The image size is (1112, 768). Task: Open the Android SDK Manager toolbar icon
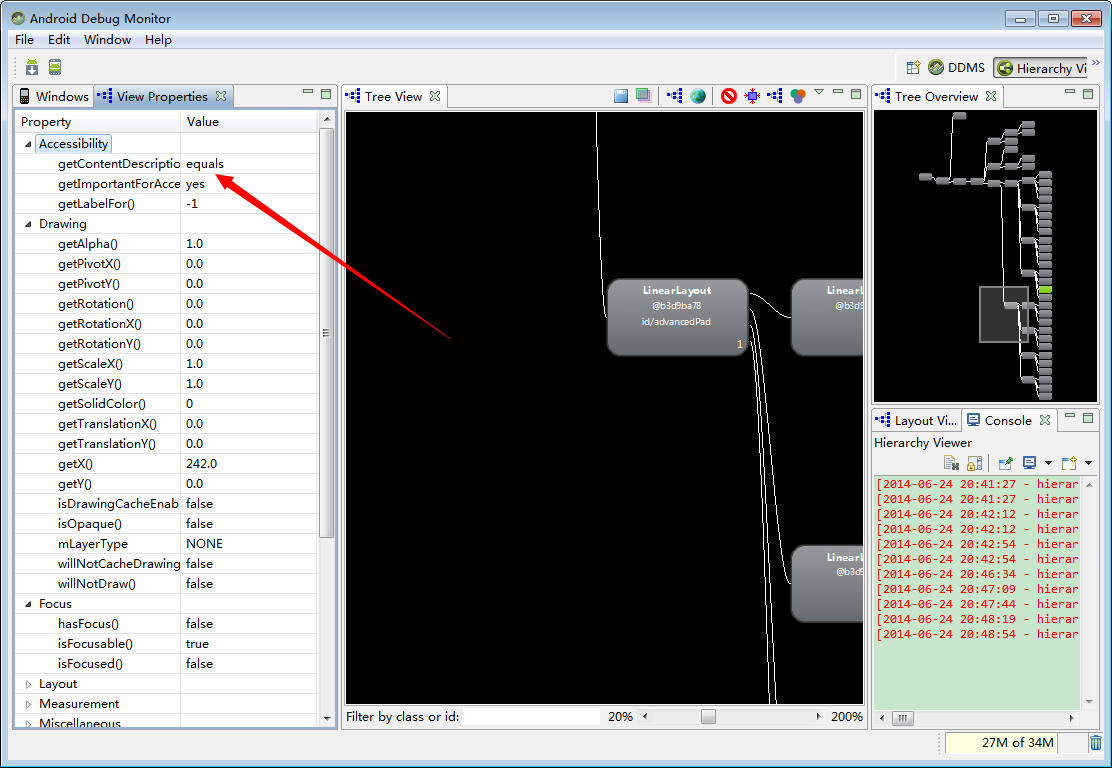[32, 68]
